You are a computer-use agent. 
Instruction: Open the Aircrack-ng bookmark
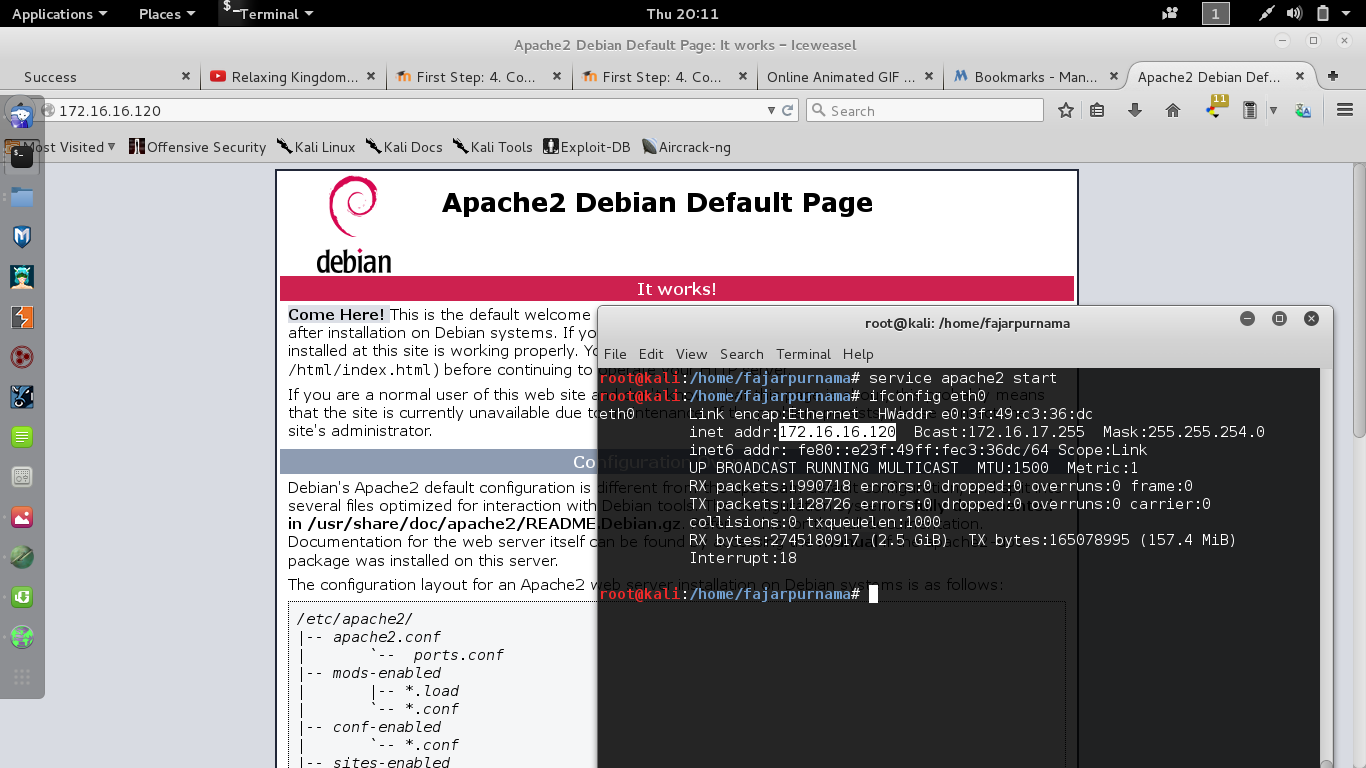tap(686, 147)
